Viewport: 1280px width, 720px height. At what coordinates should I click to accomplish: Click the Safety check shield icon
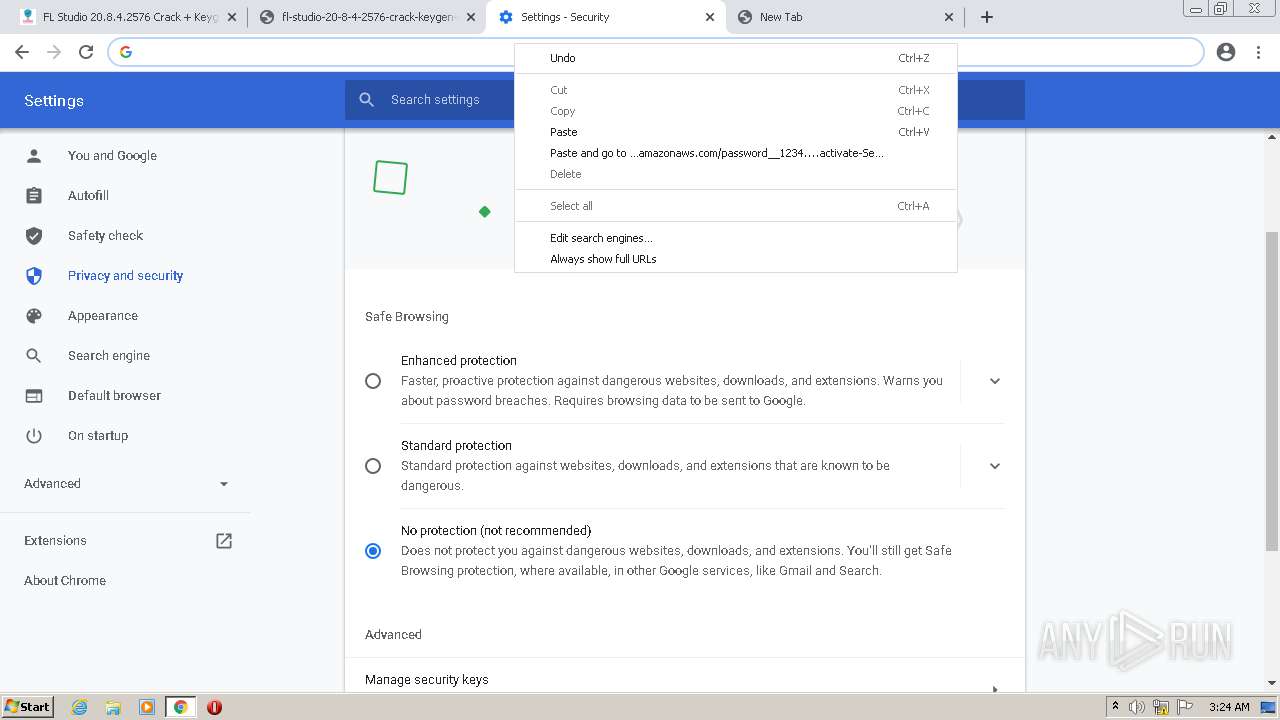34,236
